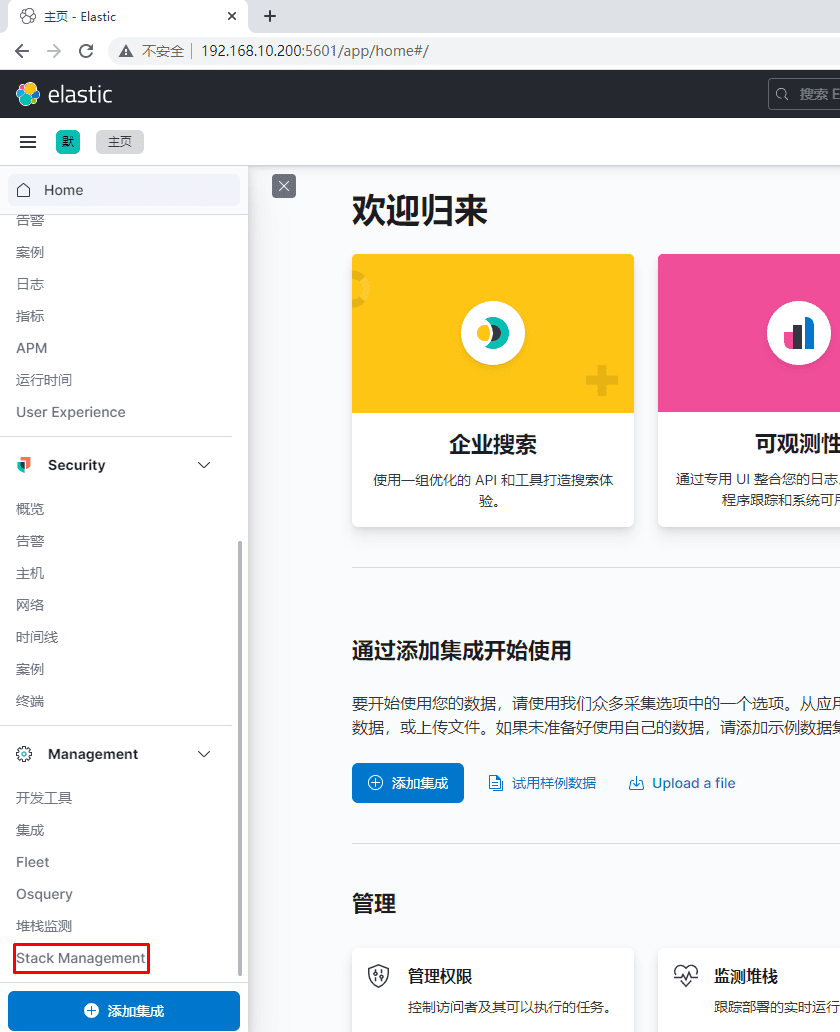The width and height of the screenshot is (840, 1032).
Task: Collapse the Management section chevron
Action: point(204,754)
